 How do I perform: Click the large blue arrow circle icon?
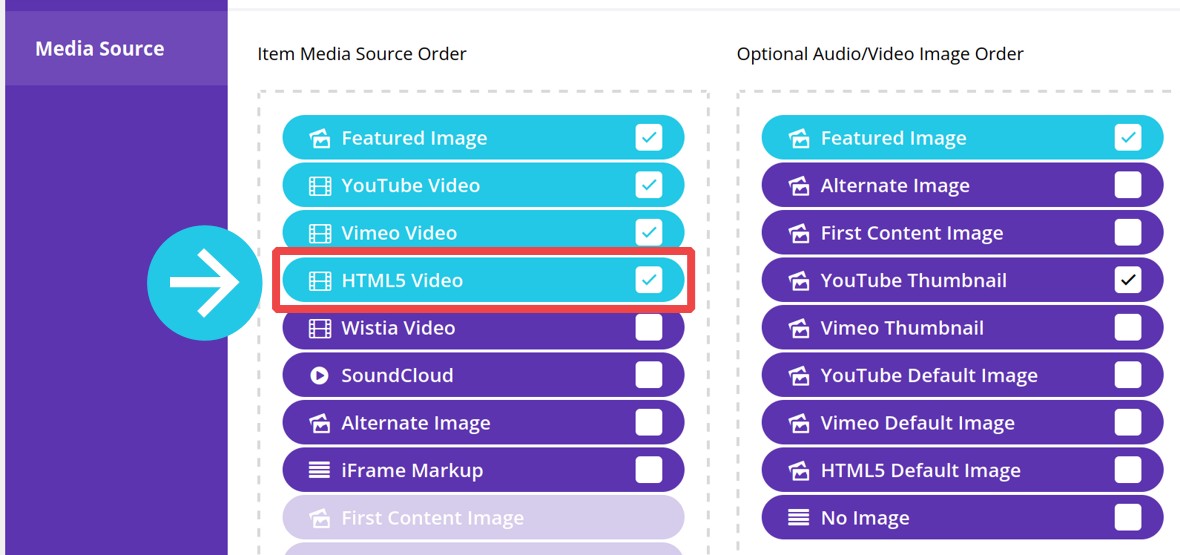point(204,282)
